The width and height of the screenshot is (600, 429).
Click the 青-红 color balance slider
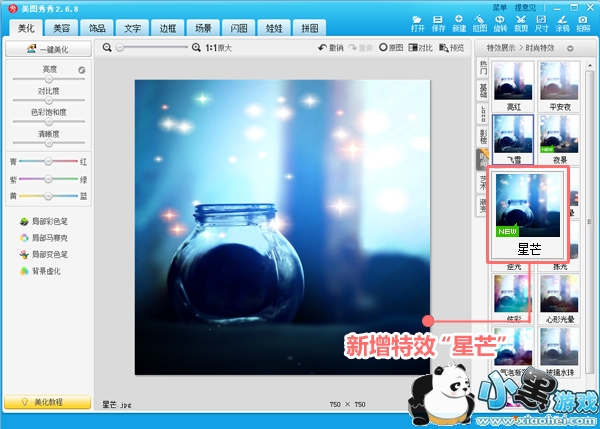point(48,161)
